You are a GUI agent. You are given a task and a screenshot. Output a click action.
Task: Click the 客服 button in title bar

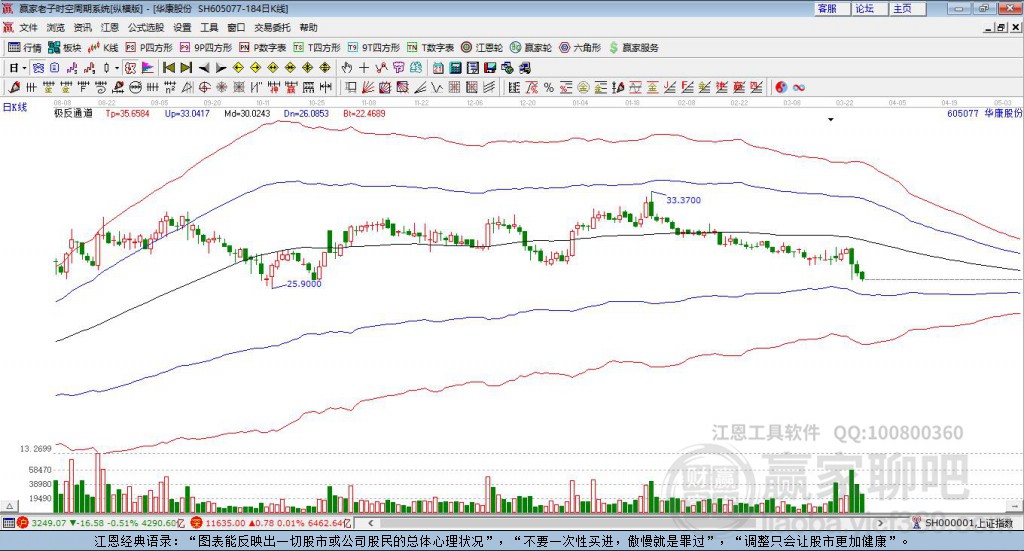[831, 8]
